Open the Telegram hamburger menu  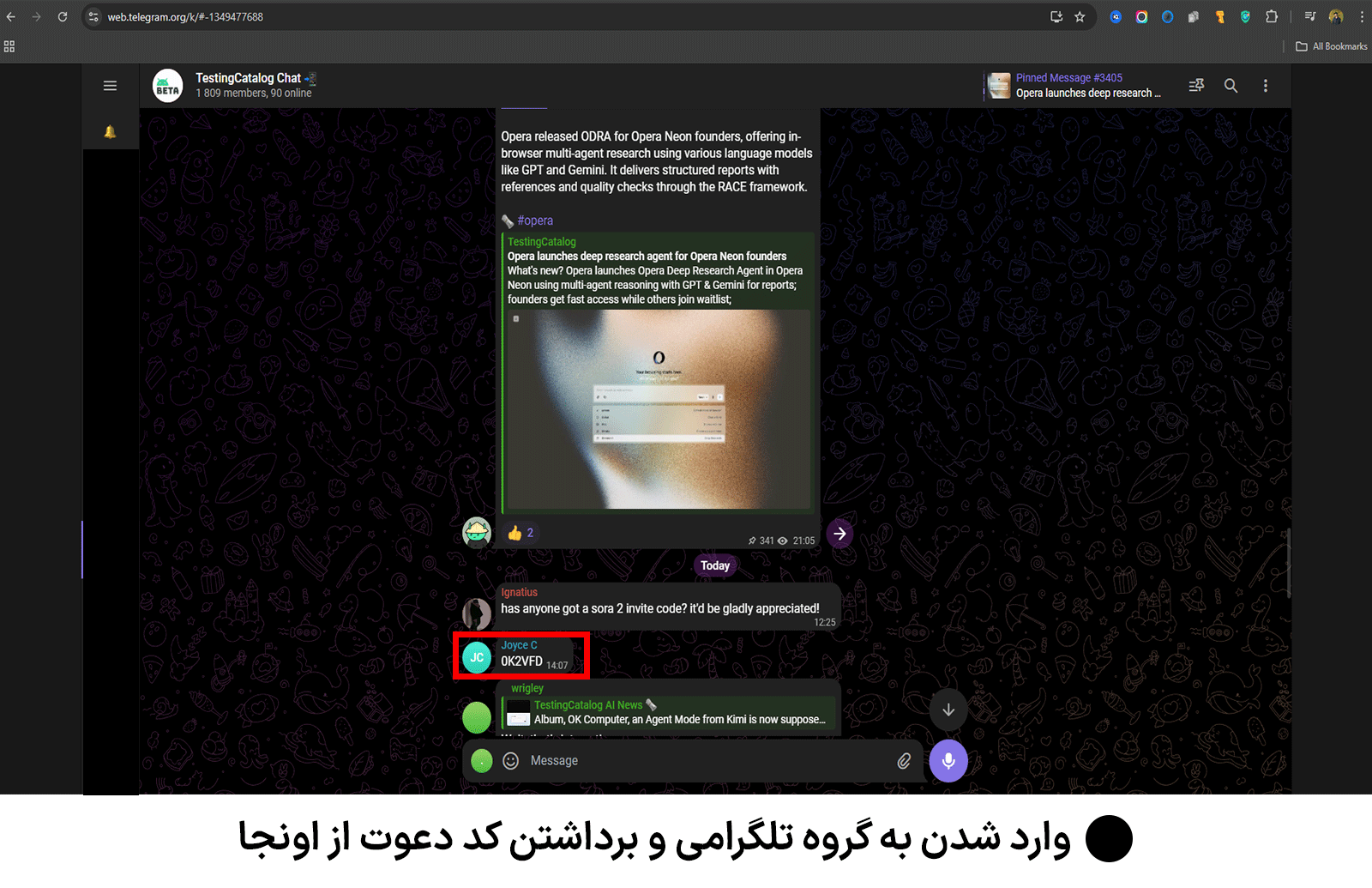tap(110, 86)
